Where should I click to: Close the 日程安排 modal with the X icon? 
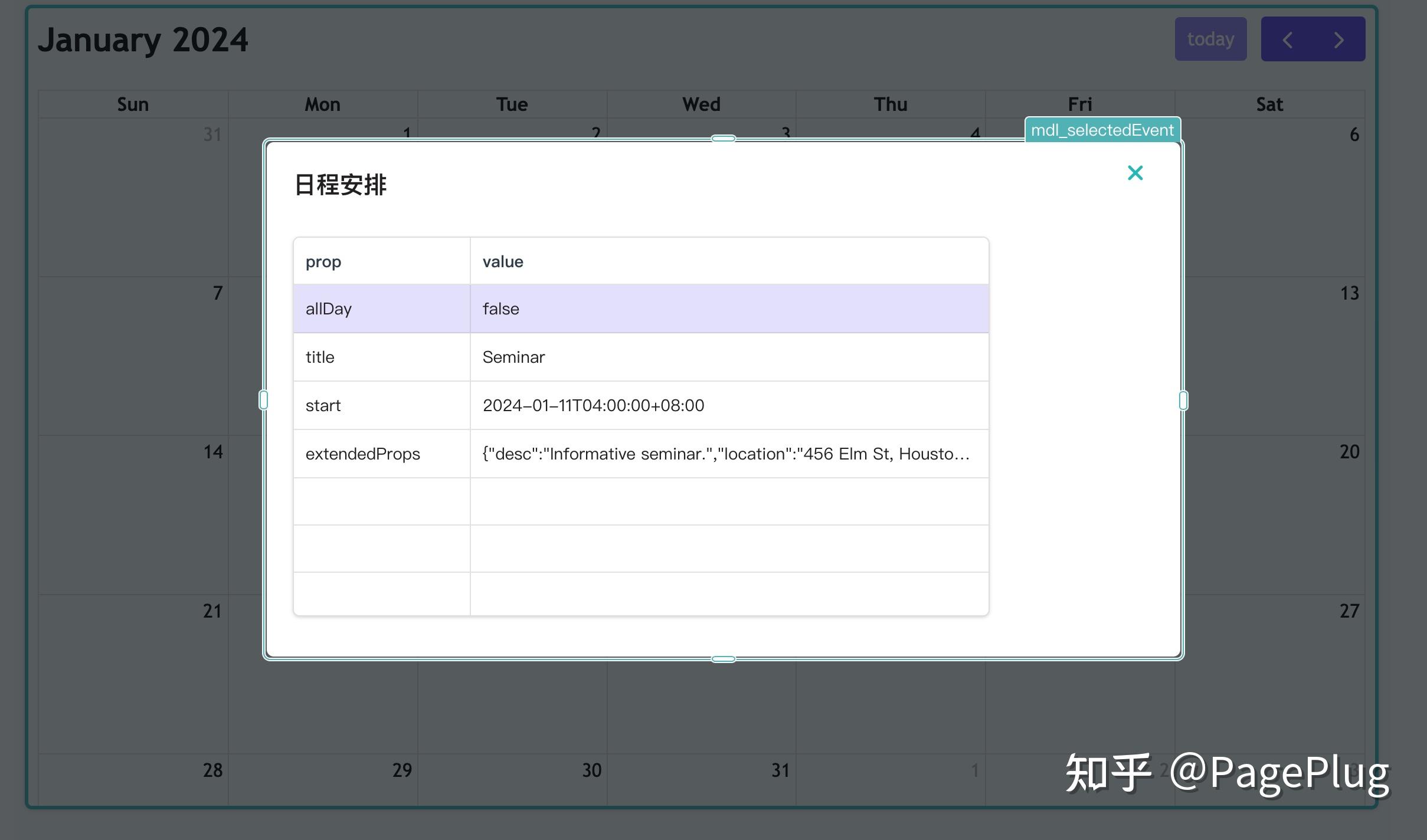(x=1135, y=172)
